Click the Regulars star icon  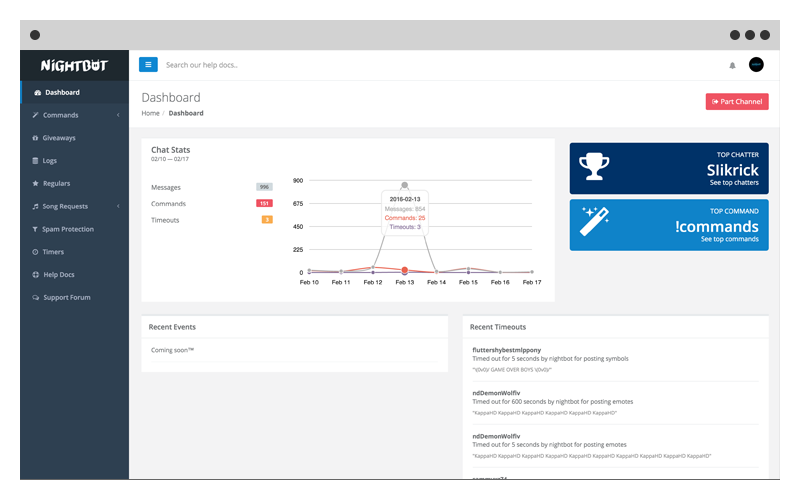36,184
